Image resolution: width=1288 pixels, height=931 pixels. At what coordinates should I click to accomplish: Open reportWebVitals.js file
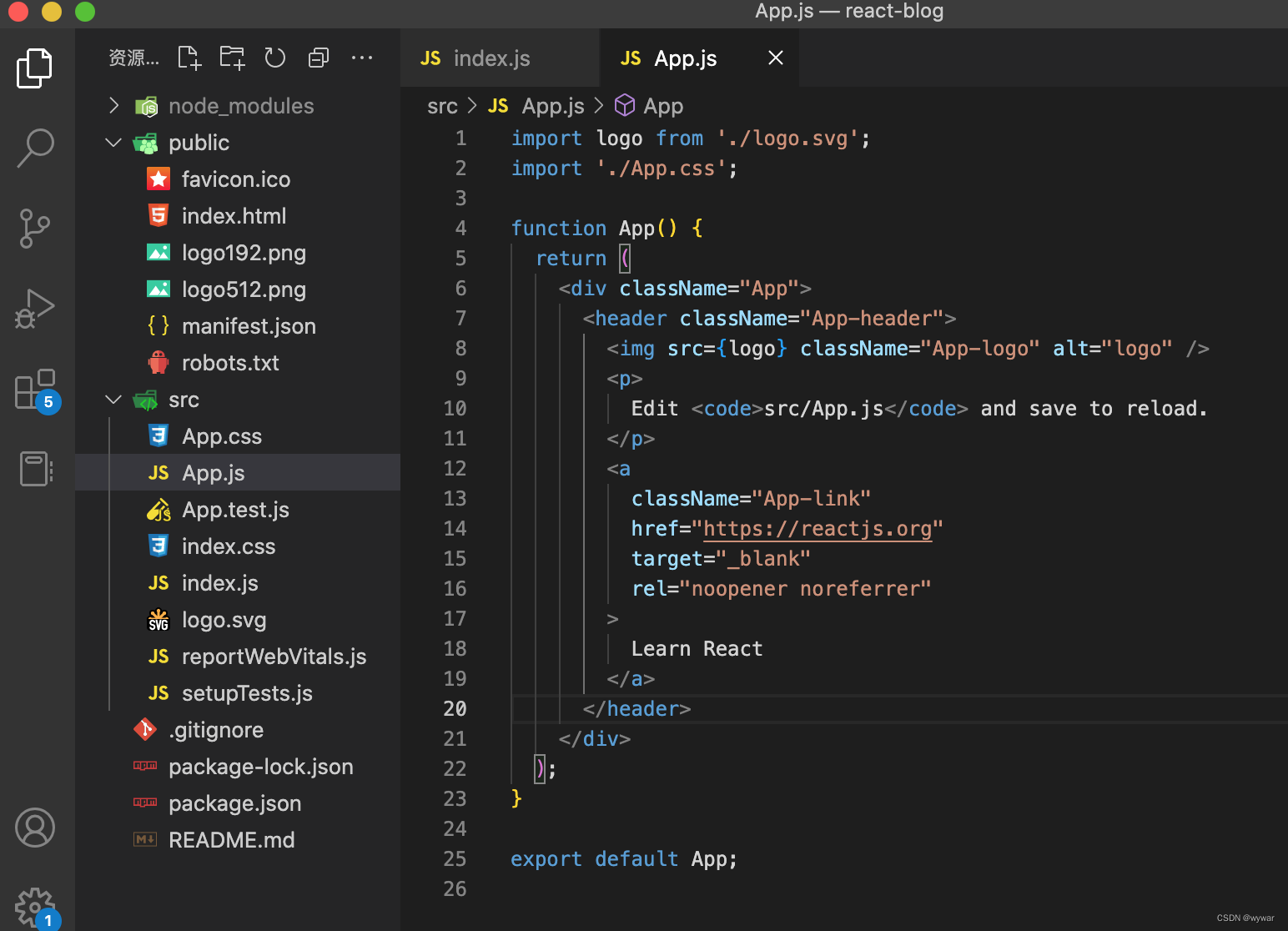(x=238, y=657)
